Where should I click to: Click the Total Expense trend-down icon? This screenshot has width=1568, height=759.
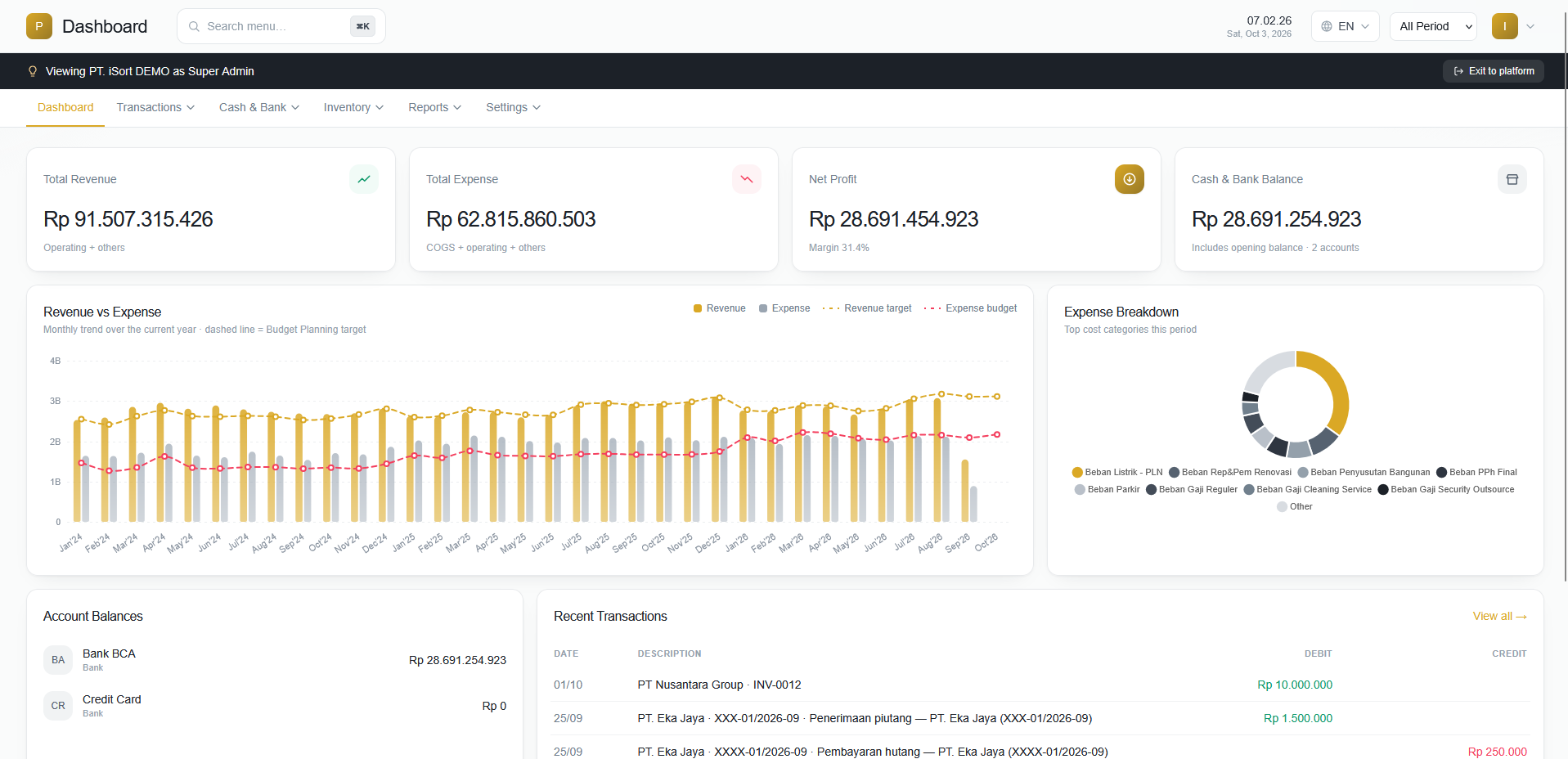point(747,179)
